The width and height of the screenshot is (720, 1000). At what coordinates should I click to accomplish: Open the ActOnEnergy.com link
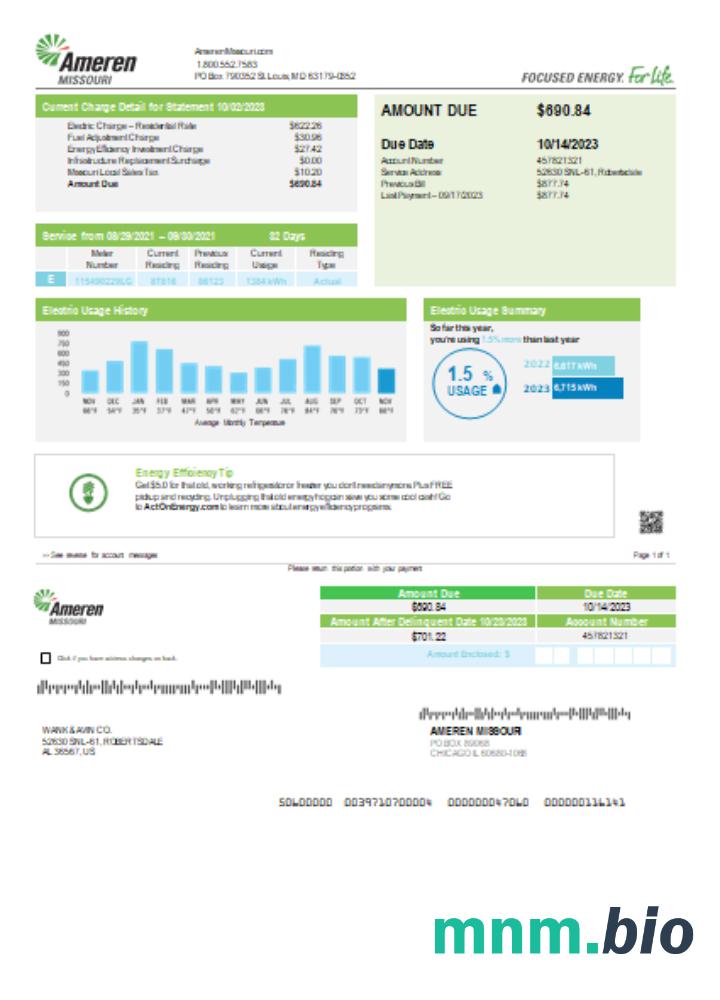(x=177, y=507)
